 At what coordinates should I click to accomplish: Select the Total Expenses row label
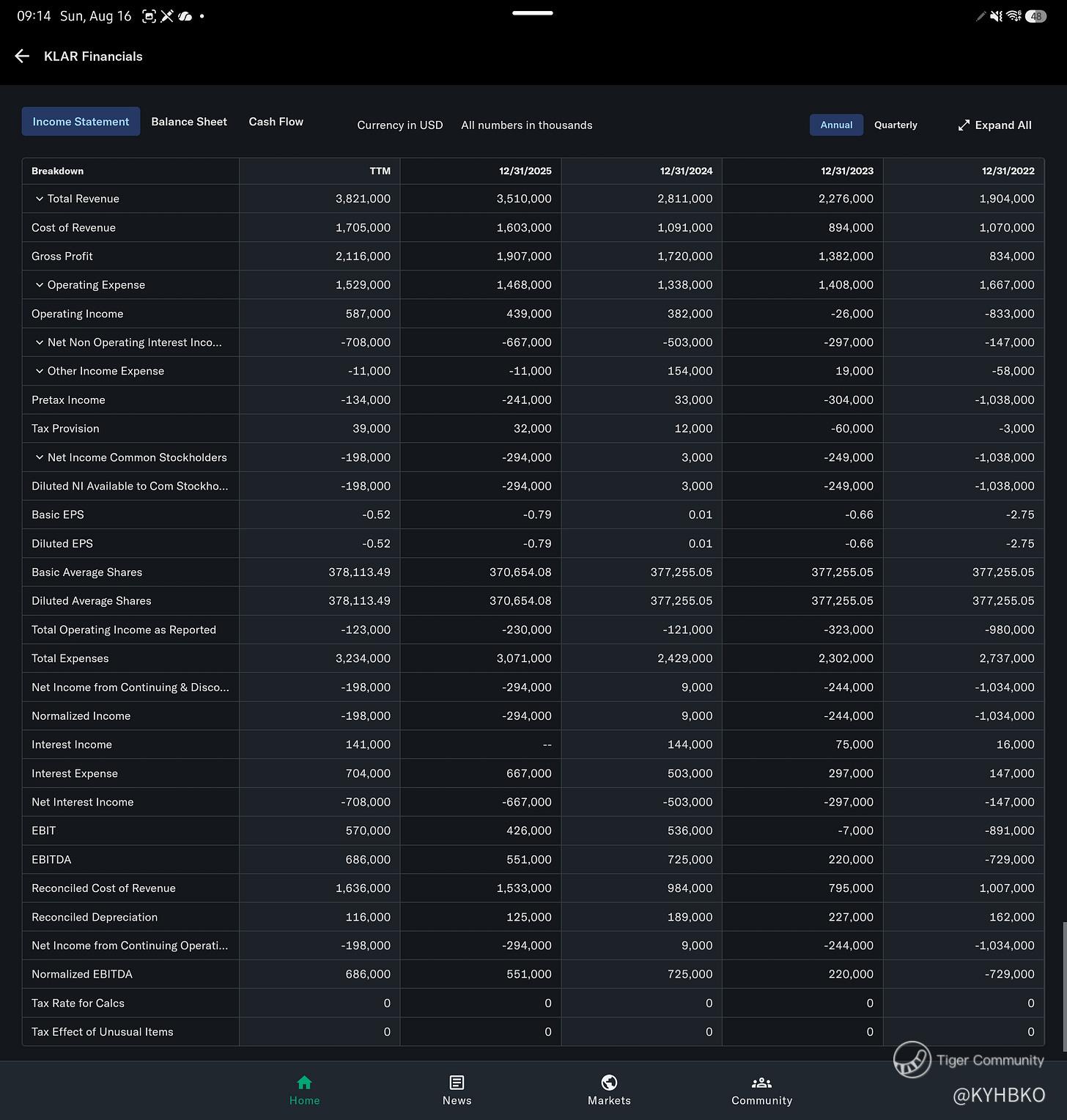pyautogui.click(x=70, y=658)
